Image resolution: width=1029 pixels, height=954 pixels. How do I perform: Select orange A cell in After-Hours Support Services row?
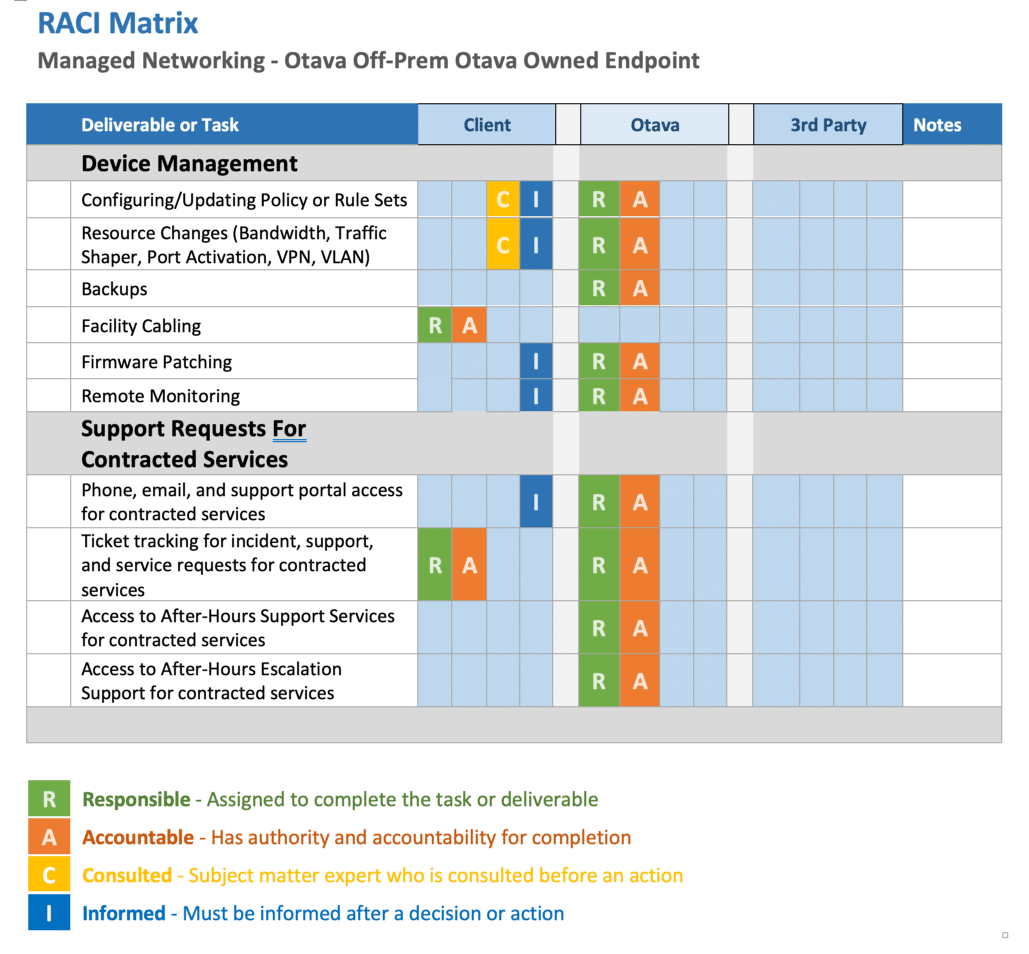[x=639, y=628]
